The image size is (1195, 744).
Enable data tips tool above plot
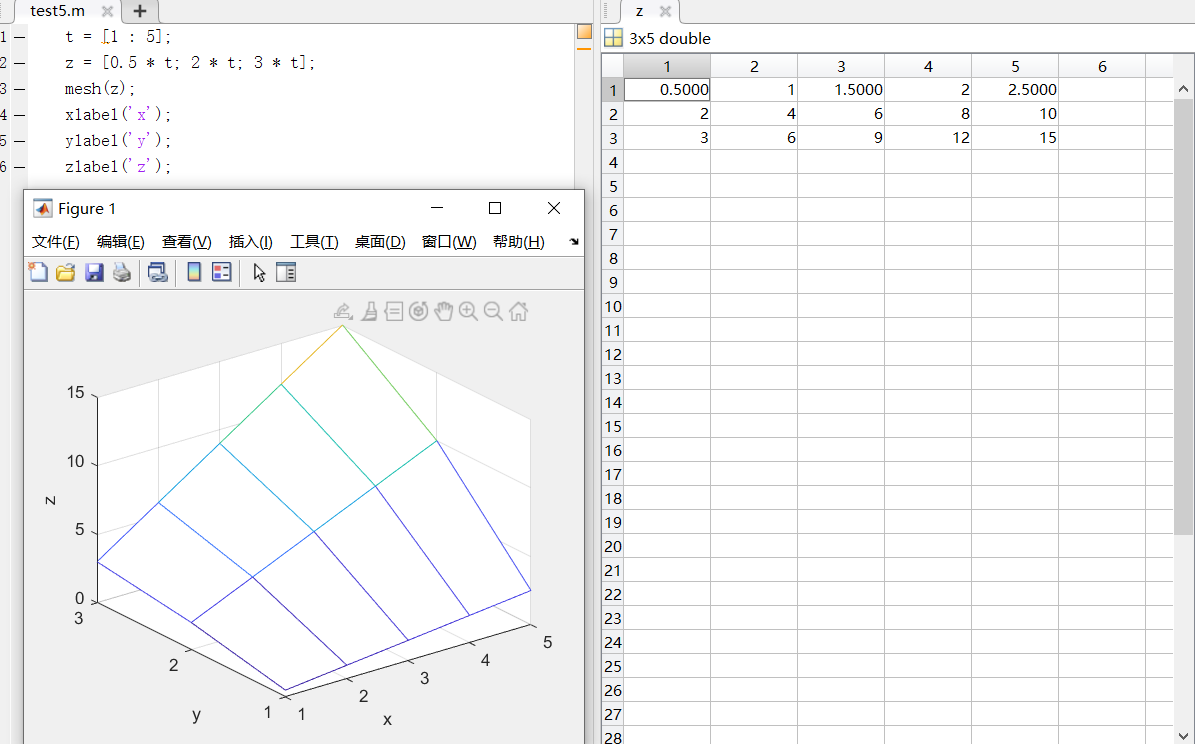pyautogui.click(x=394, y=311)
